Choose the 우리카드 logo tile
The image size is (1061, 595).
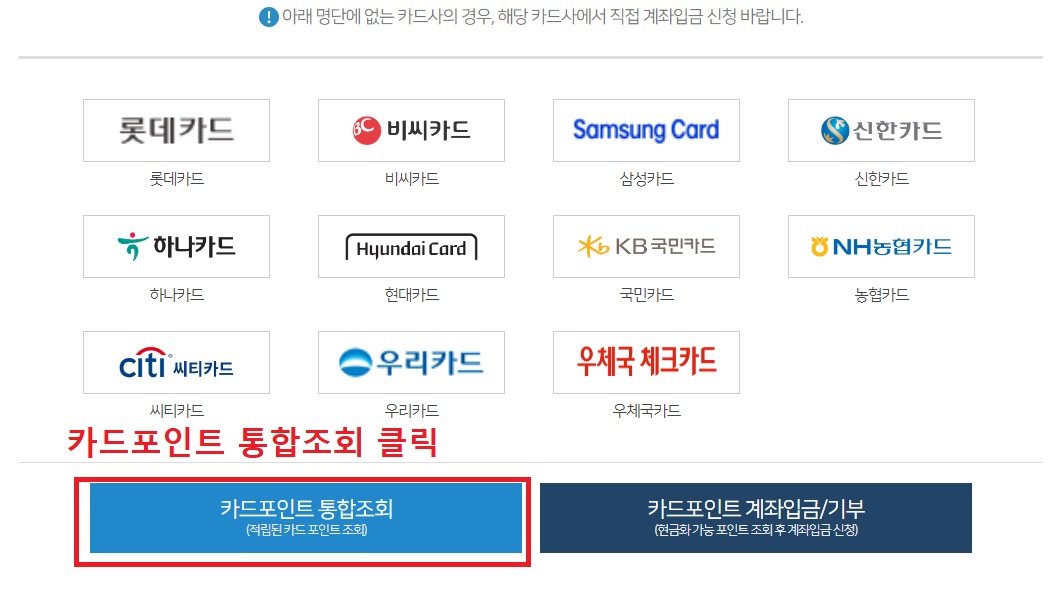click(x=411, y=362)
